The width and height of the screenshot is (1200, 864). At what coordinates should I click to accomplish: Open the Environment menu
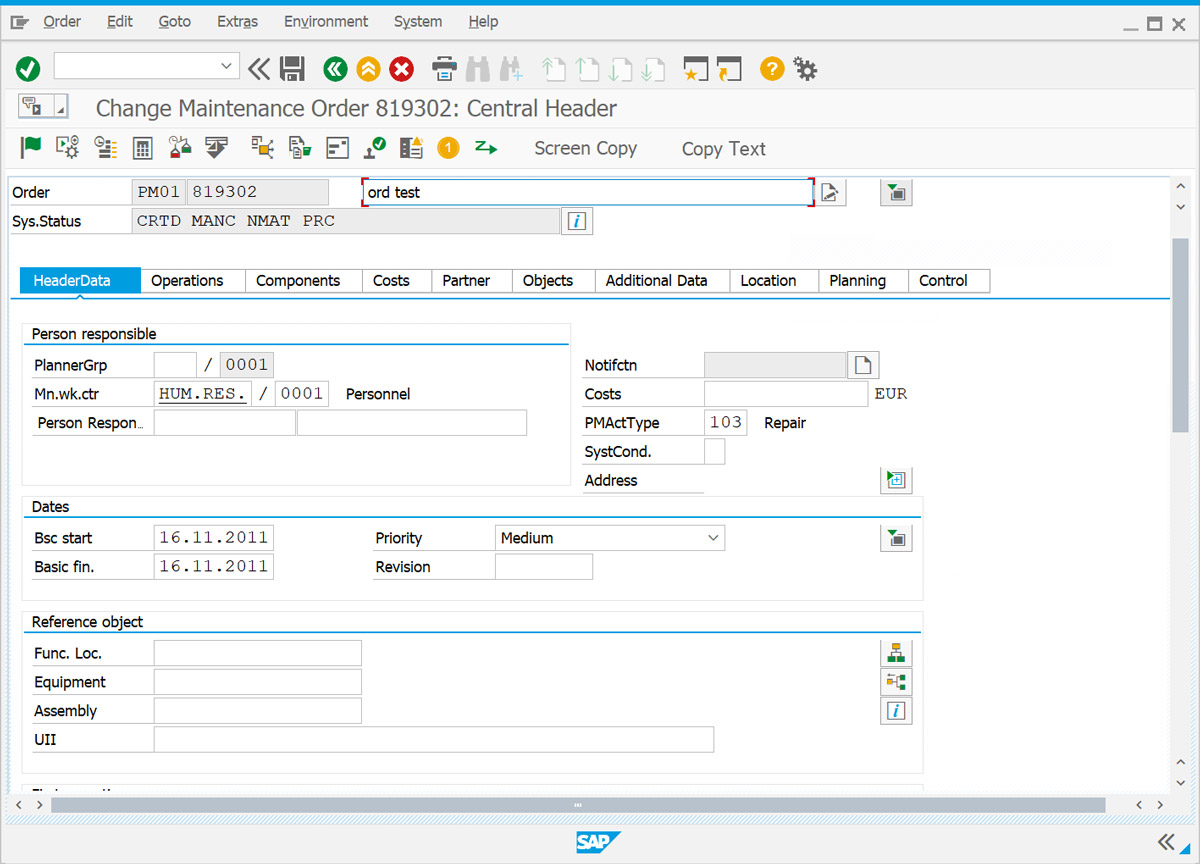[x=326, y=21]
